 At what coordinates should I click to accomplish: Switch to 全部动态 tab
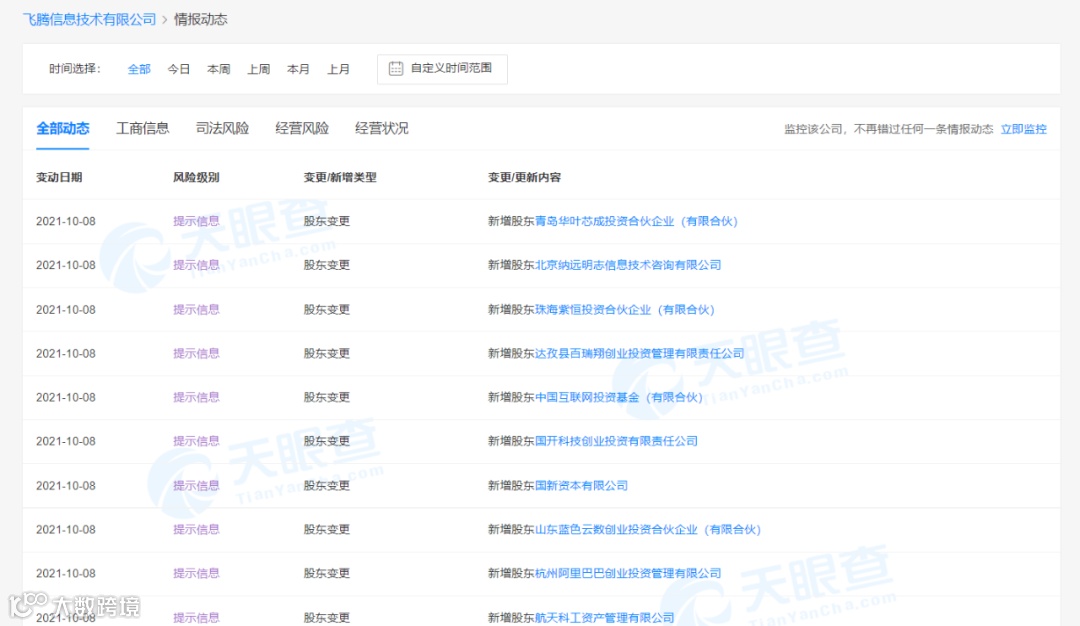[x=63, y=128]
